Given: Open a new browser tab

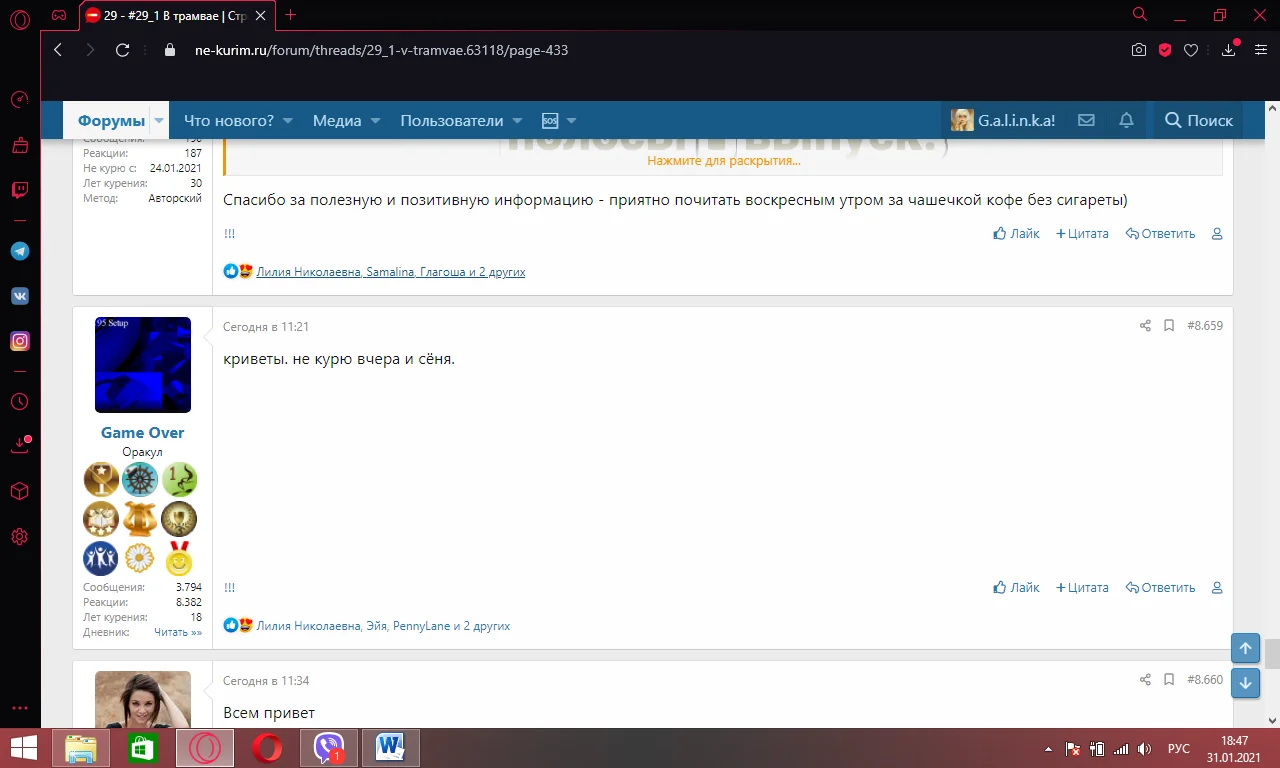Looking at the screenshot, I should coord(291,15).
